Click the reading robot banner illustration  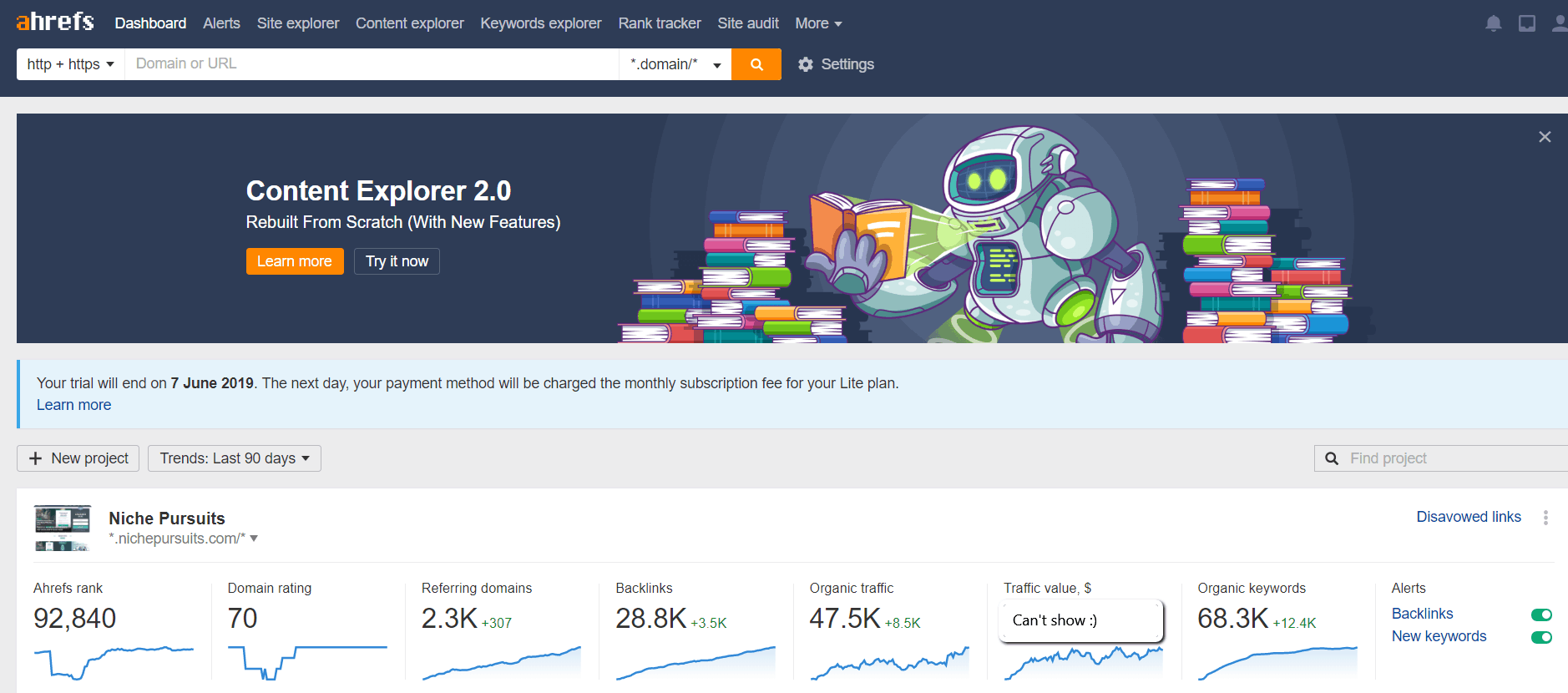pyautogui.click(x=985, y=235)
